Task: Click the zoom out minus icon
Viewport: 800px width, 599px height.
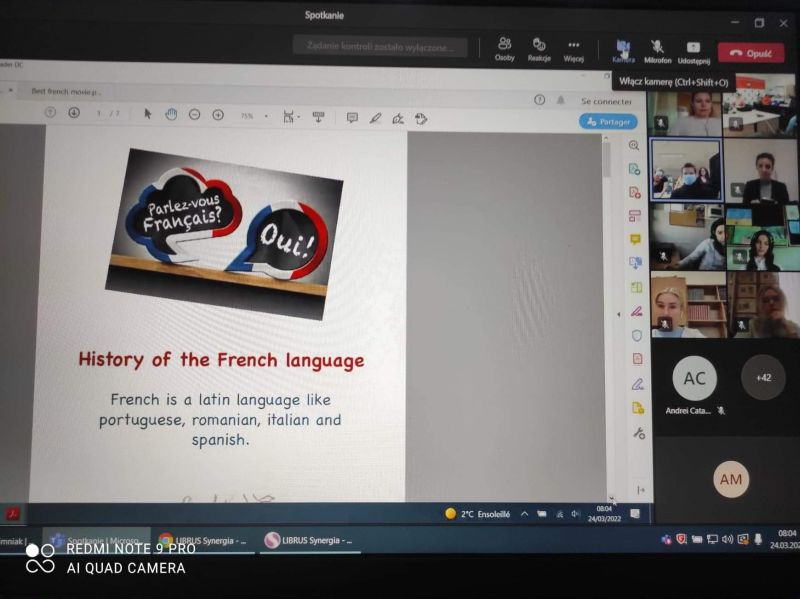Action: 194,115
